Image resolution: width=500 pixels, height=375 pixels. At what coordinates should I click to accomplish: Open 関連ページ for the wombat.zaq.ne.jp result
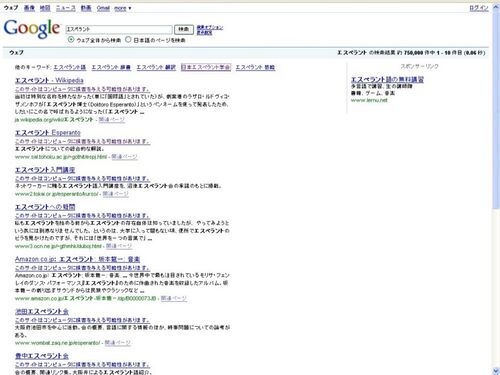[x=118, y=343]
